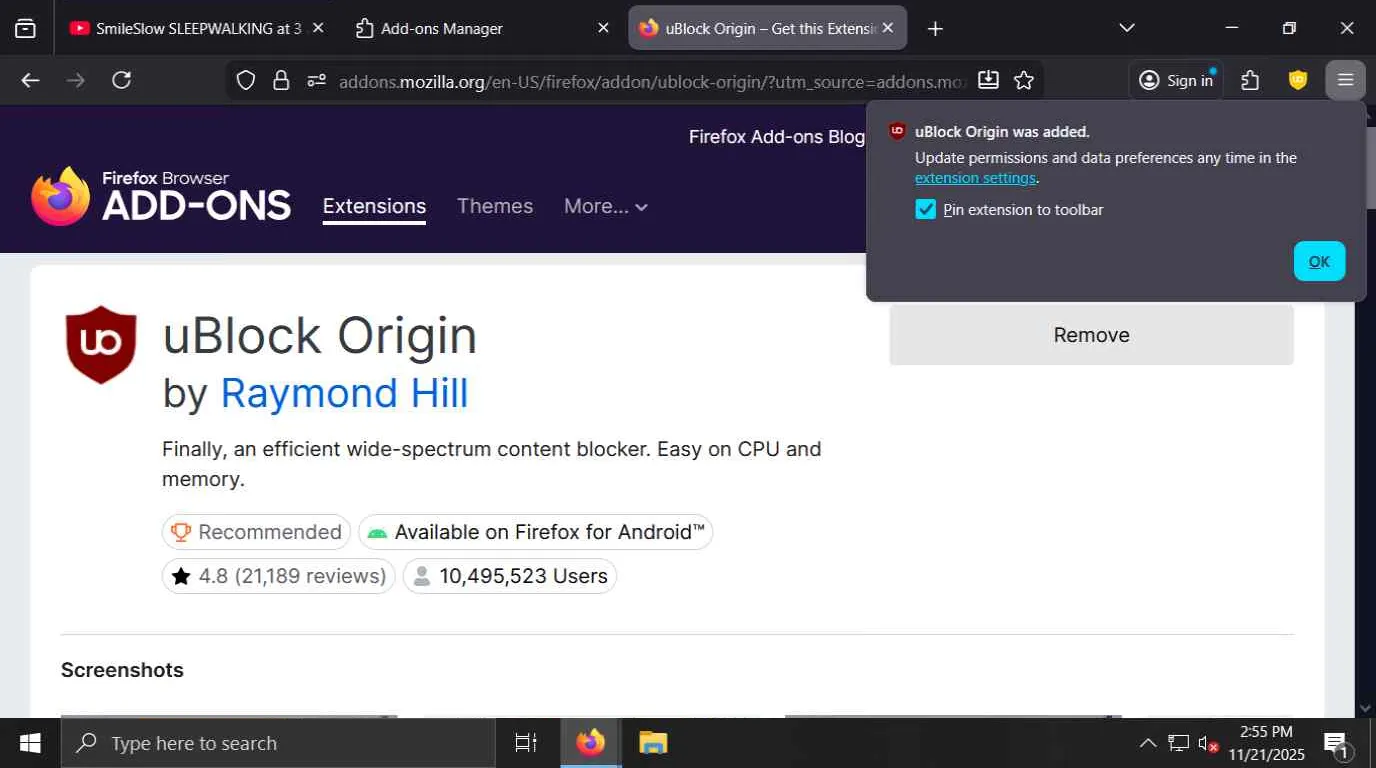
Task: Close the Add-ons Manager tab
Action: coord(603,28)
